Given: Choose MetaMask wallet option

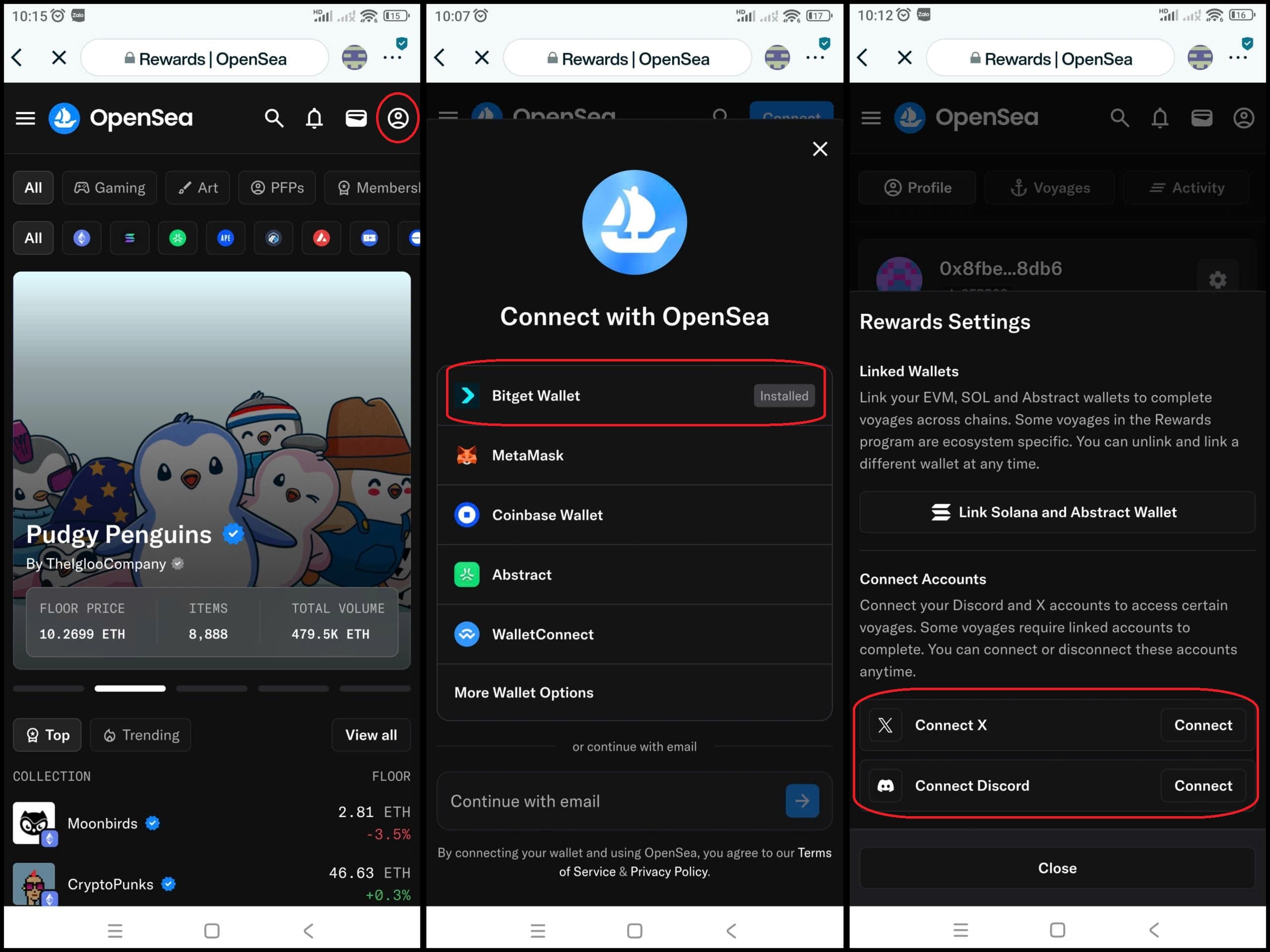Looking at the screenshot, I should coord(634,455).
